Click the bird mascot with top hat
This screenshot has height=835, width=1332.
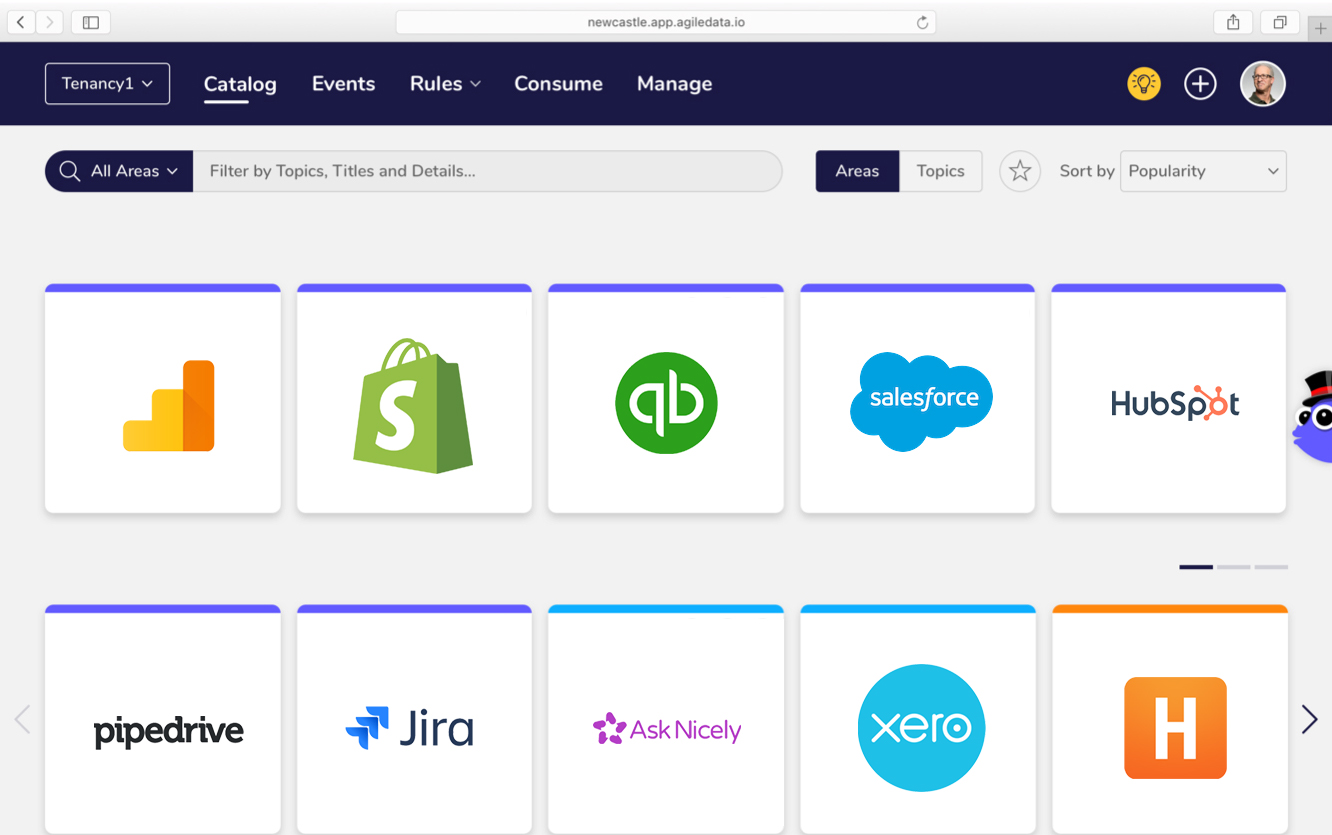point(1312,416)
